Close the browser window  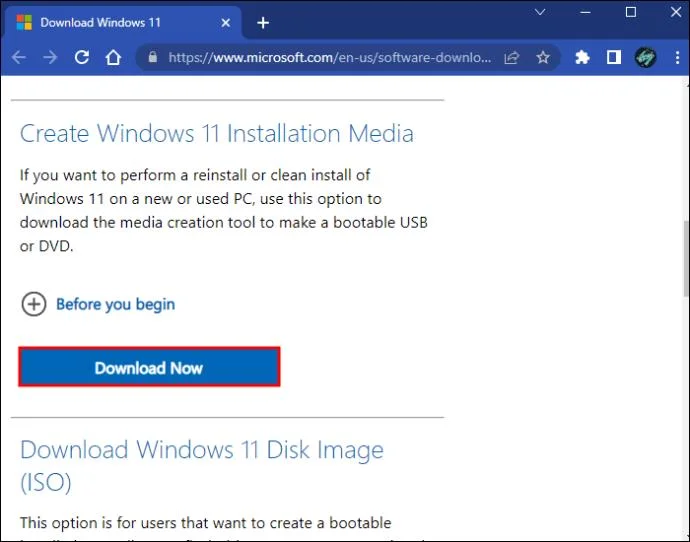pos(676,12)
